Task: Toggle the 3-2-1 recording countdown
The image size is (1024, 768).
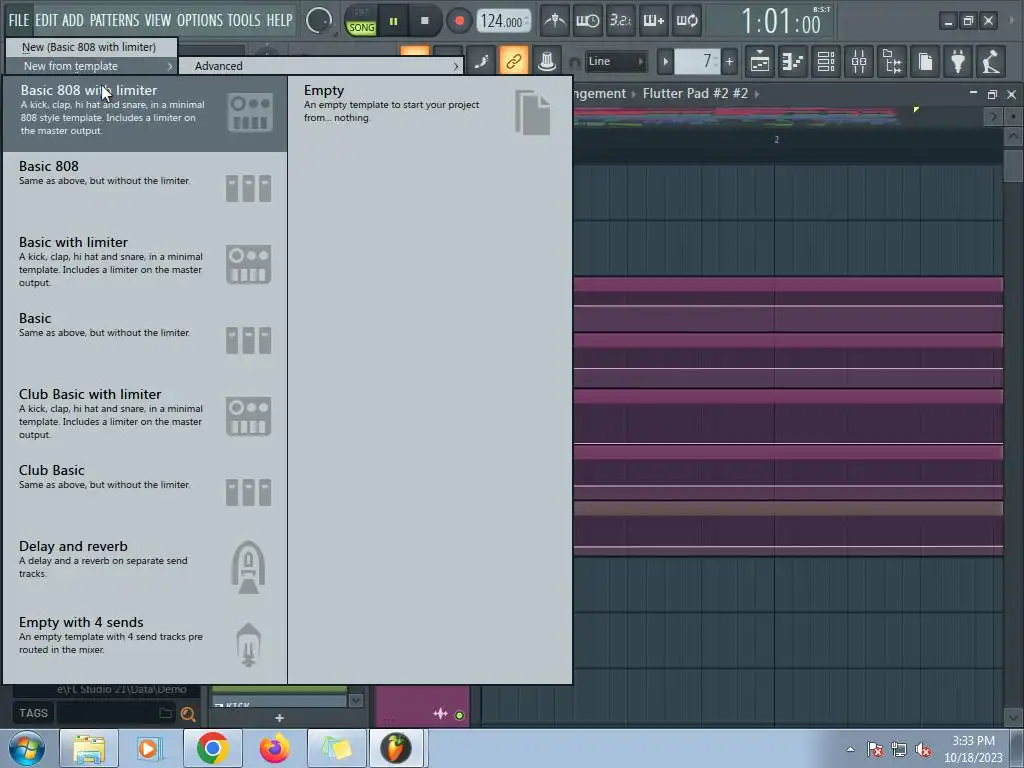Action: pyautogui.click(x=620, y=21)
